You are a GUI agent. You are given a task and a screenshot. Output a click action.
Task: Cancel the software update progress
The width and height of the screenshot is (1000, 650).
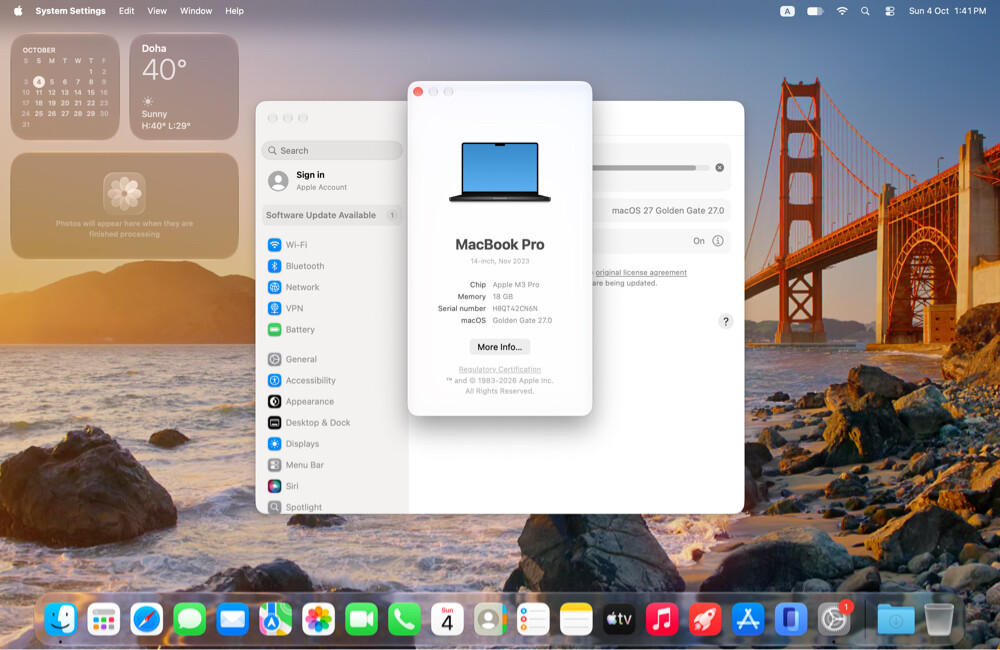tap(719, 168)
